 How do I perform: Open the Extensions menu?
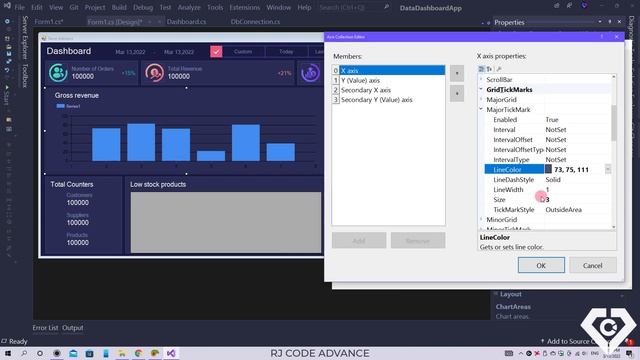pos(244,7)
